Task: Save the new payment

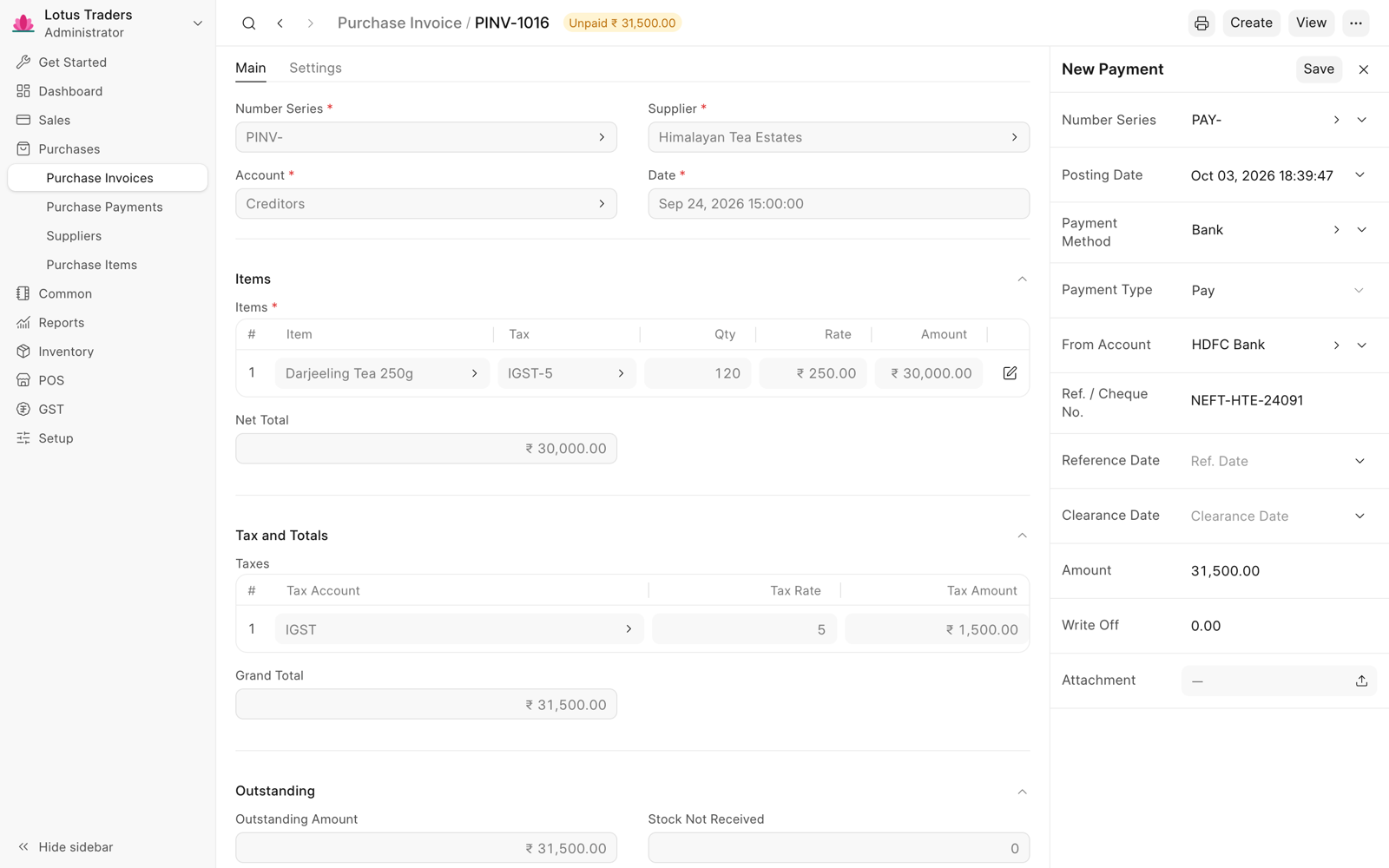Action: (1319, 69)
